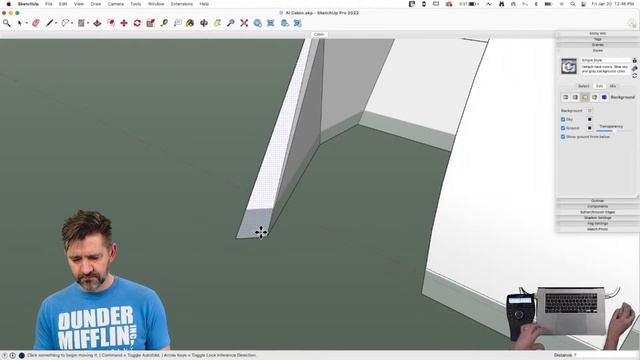Expand the Outliner panel
This screenshot has height=360, width=640.
coord(597,201)
